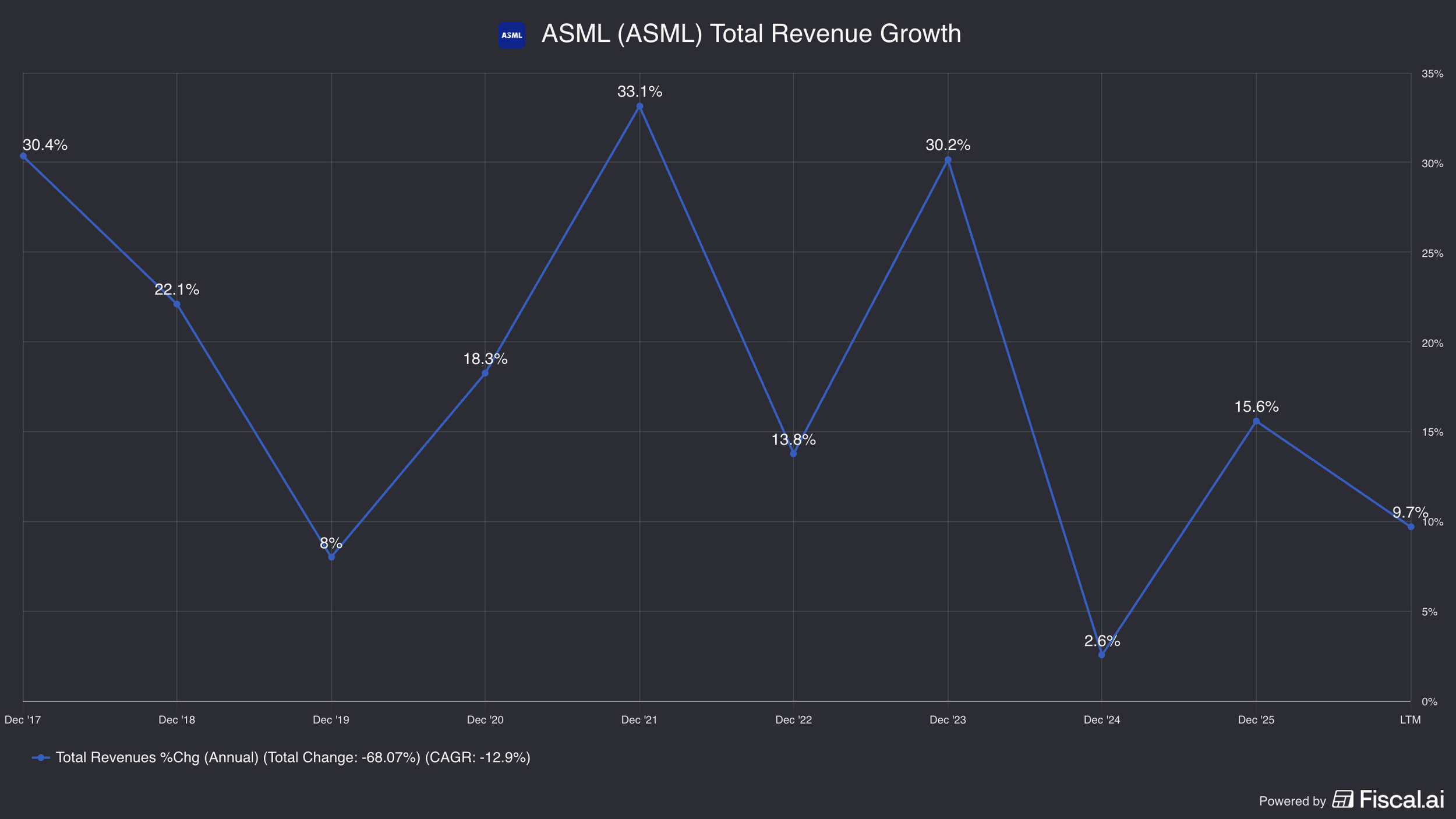Click the 15.6% value label

pyautogui.click(x=1256, y=407)
